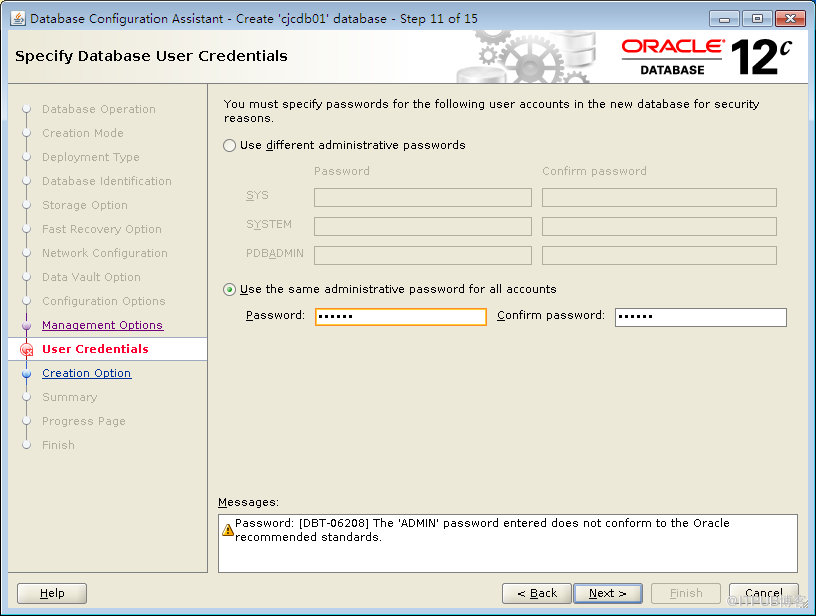
Task: Click the 'Messages:' label
Action: click(248, 502)
